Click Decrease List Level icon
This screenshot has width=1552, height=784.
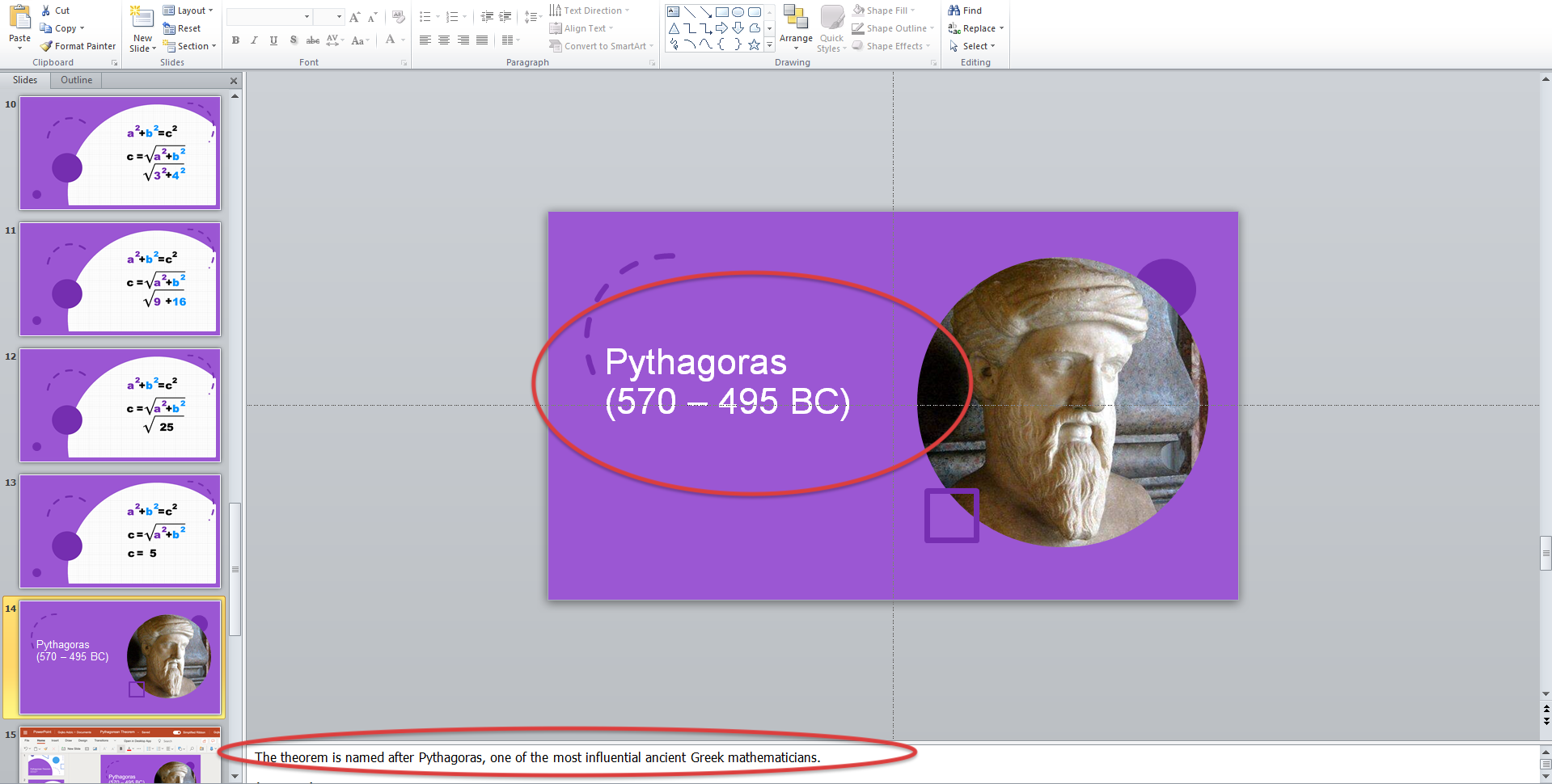(x=486, y=17)
